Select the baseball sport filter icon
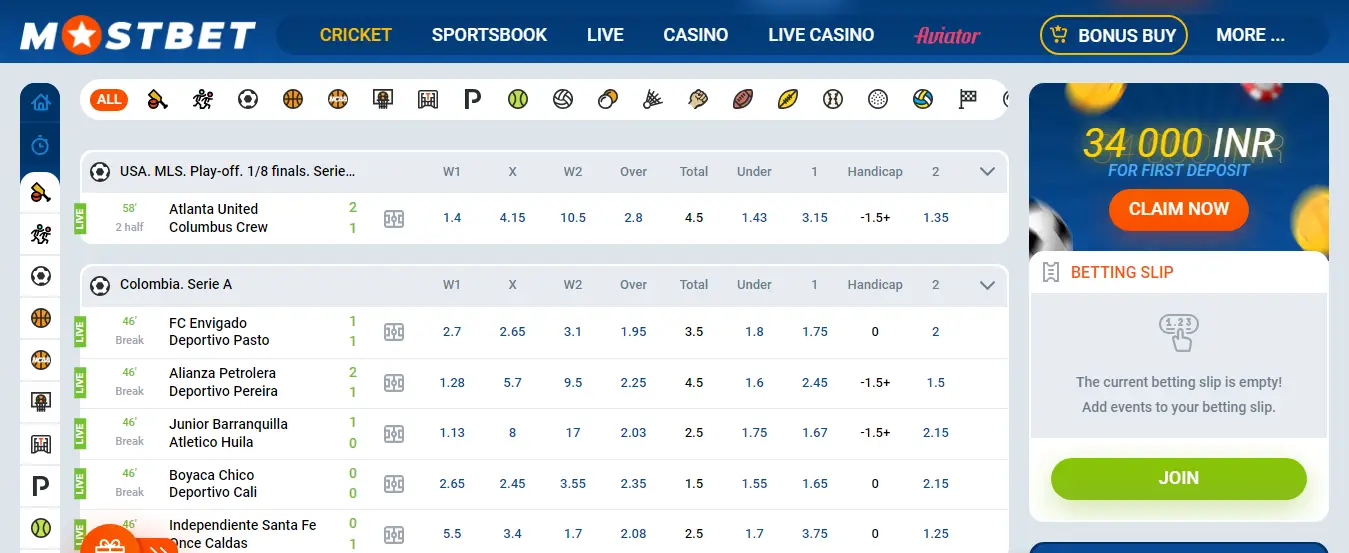The width and height of the screenshot is (1349, 553). 833,99
